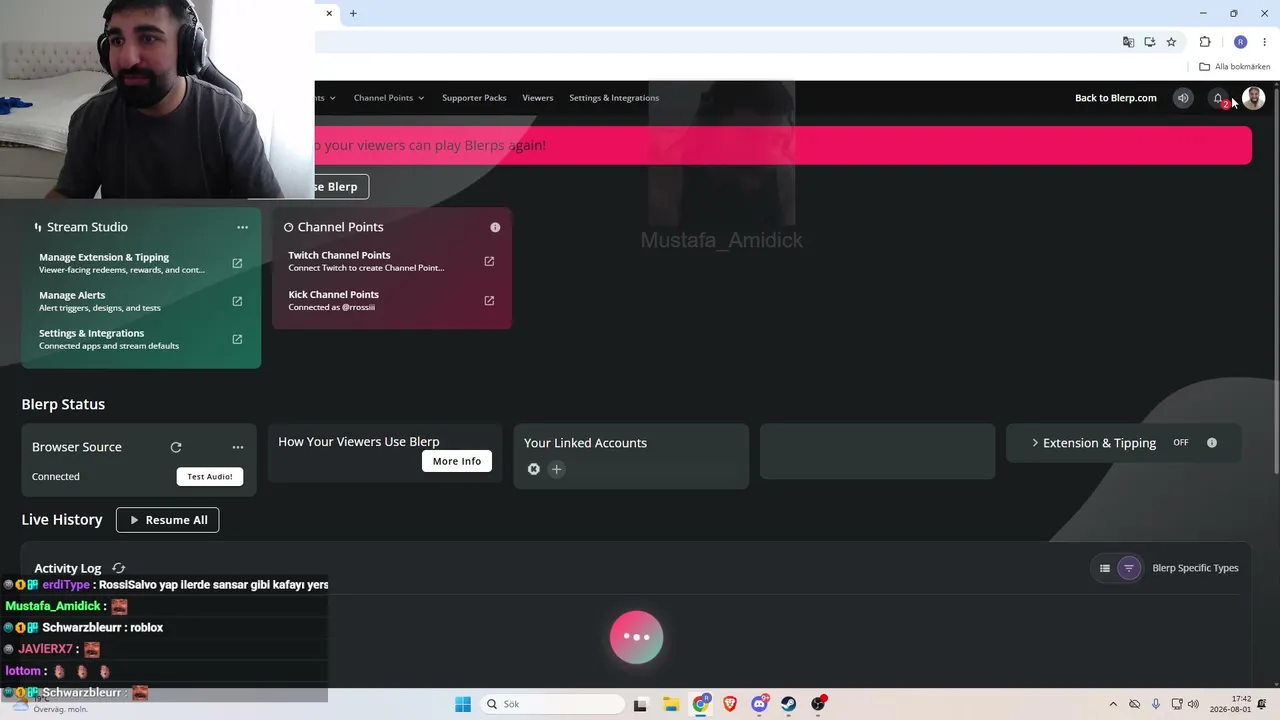The width and height of the screenshot is (1280, 720).
Task: Open the Blerp profile avatar menu
Action: (1254, 98)
